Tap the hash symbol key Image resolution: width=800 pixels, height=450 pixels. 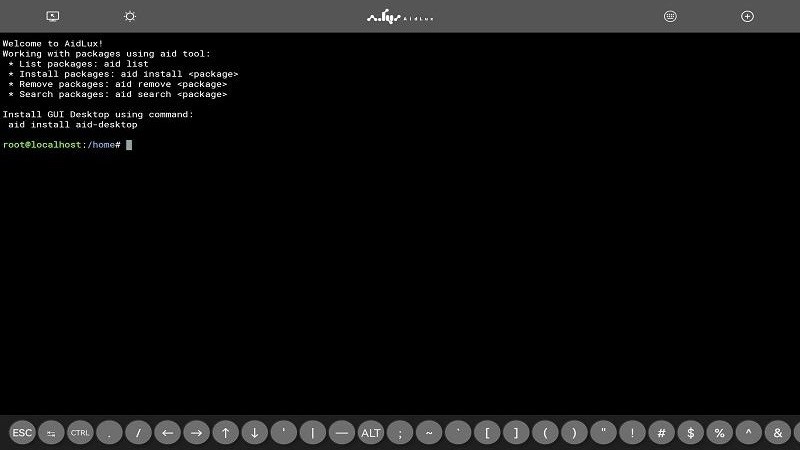point(662,433)
